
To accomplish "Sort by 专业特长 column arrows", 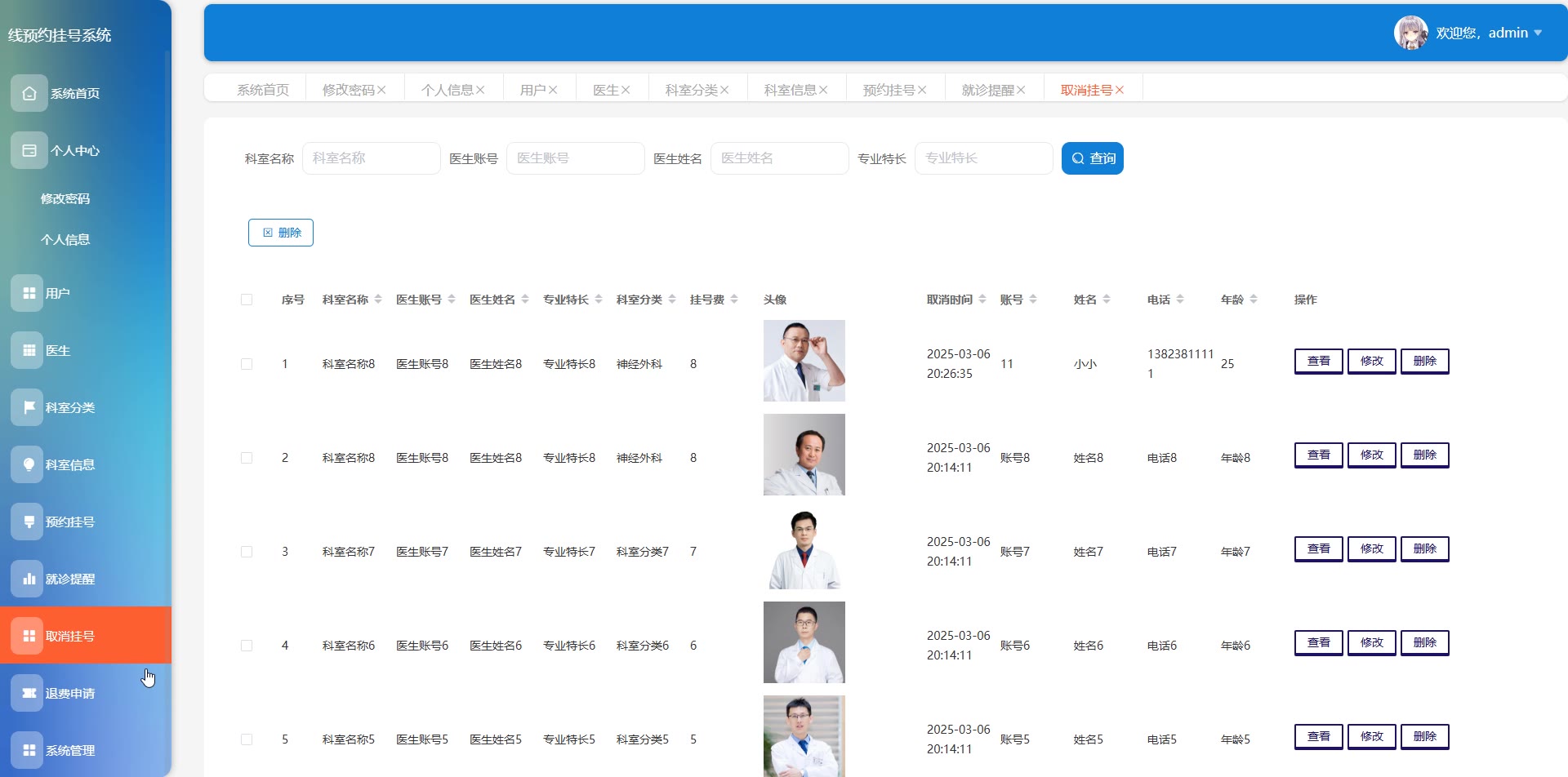I will [x=599, y=300].
